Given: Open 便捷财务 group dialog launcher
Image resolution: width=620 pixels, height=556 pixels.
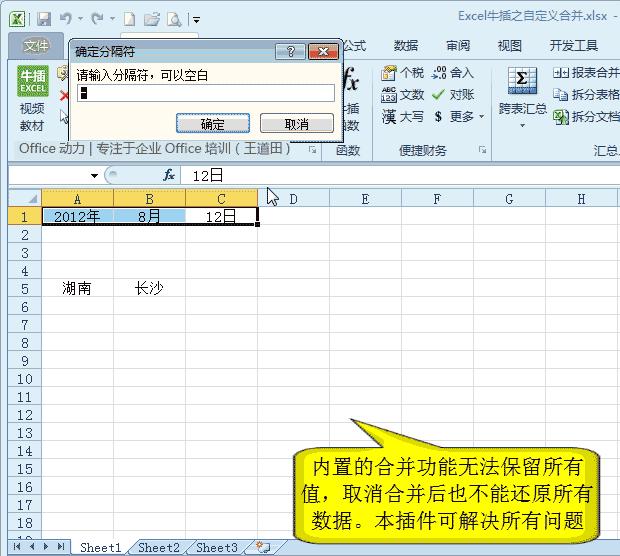Looking at the screenshot, I should coord(482,149).
